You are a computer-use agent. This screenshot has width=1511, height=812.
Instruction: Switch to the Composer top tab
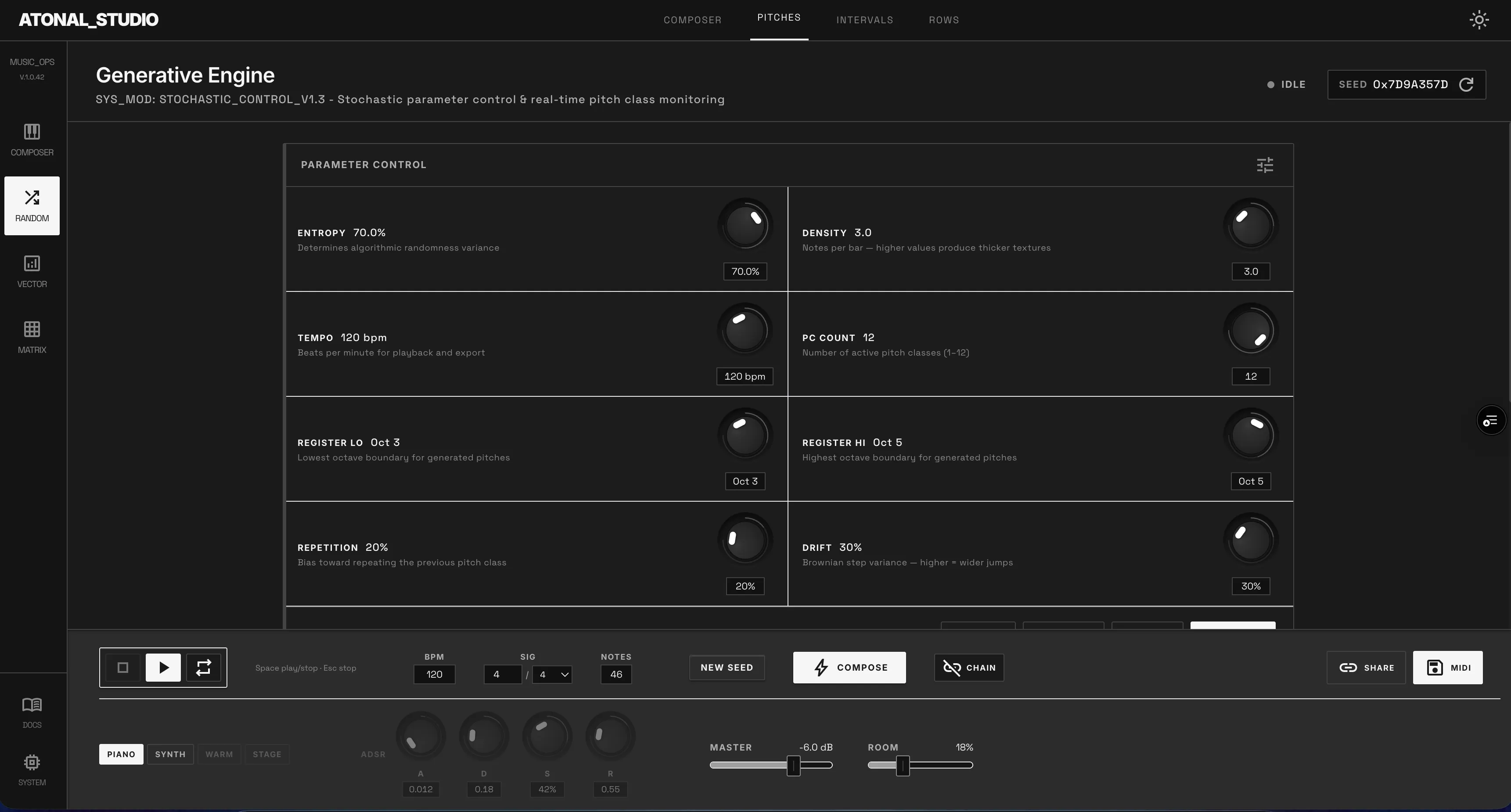pos(692,20)
